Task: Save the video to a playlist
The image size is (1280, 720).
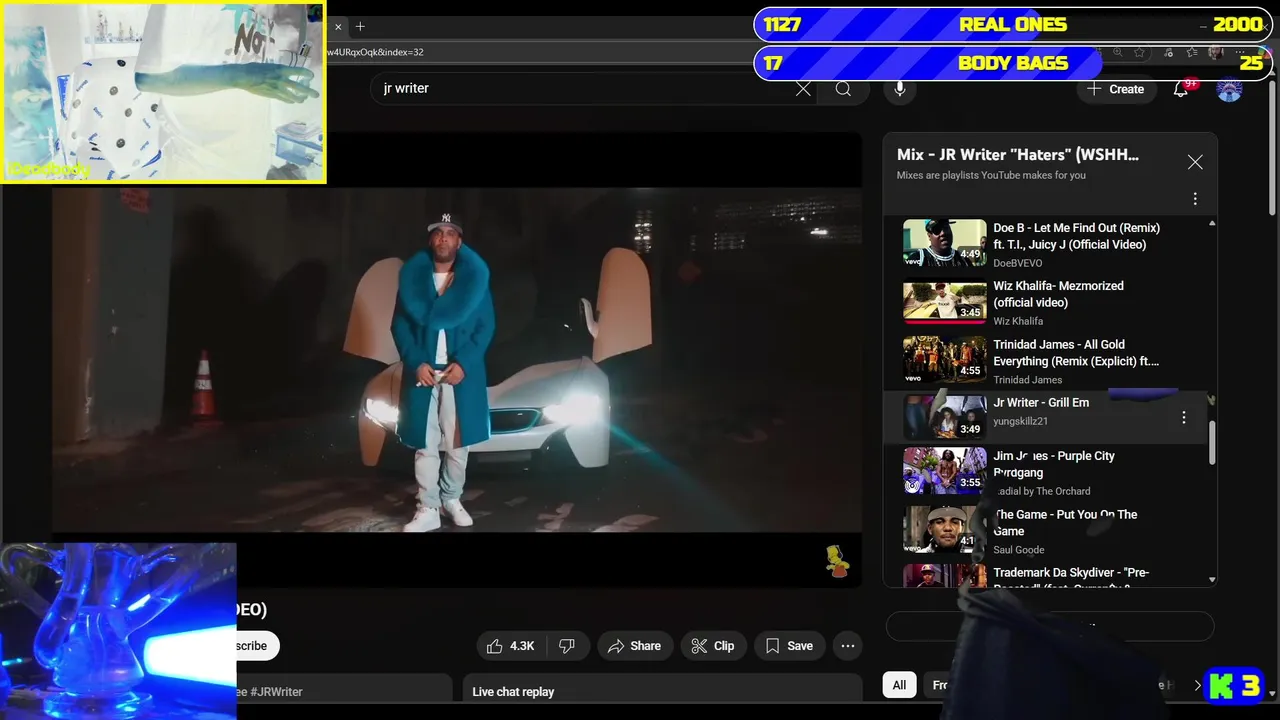Action: 789,646
